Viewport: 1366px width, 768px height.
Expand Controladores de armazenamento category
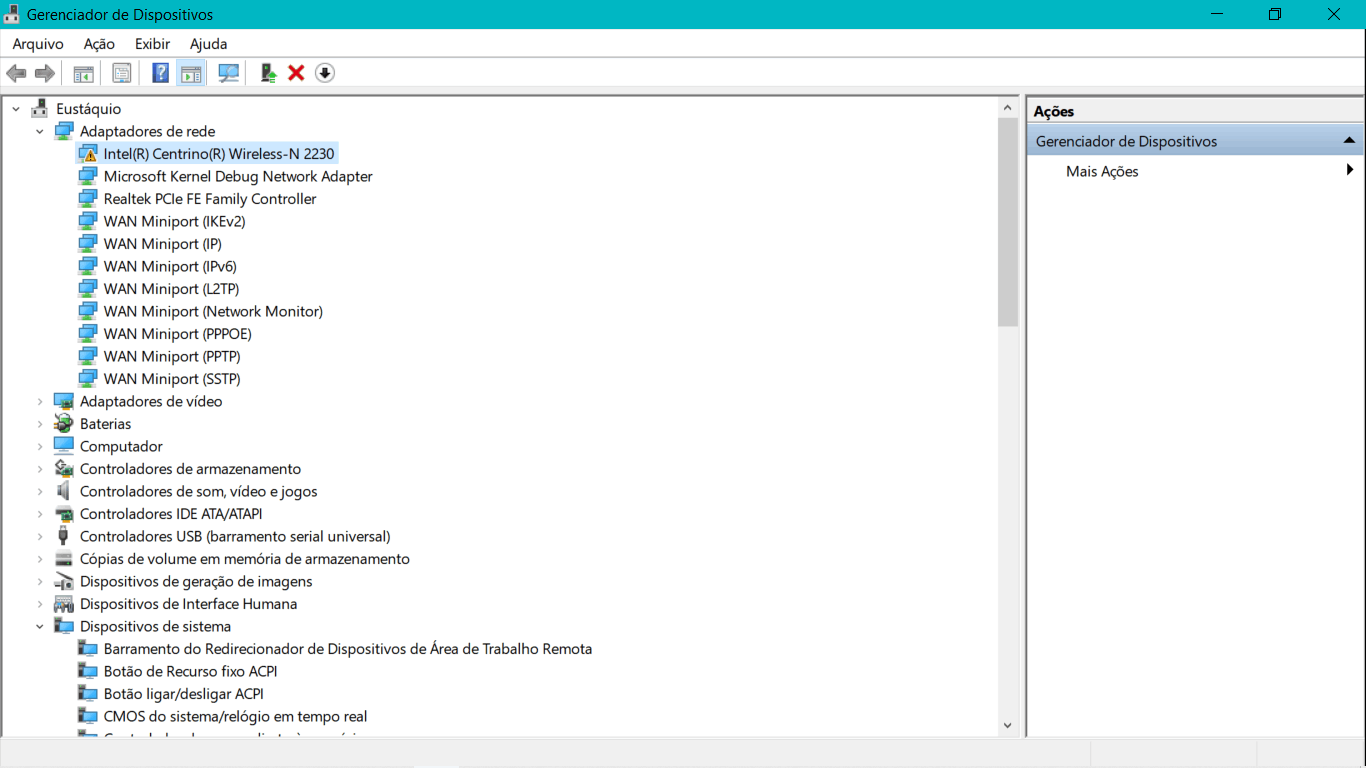(x=40, y=469)
